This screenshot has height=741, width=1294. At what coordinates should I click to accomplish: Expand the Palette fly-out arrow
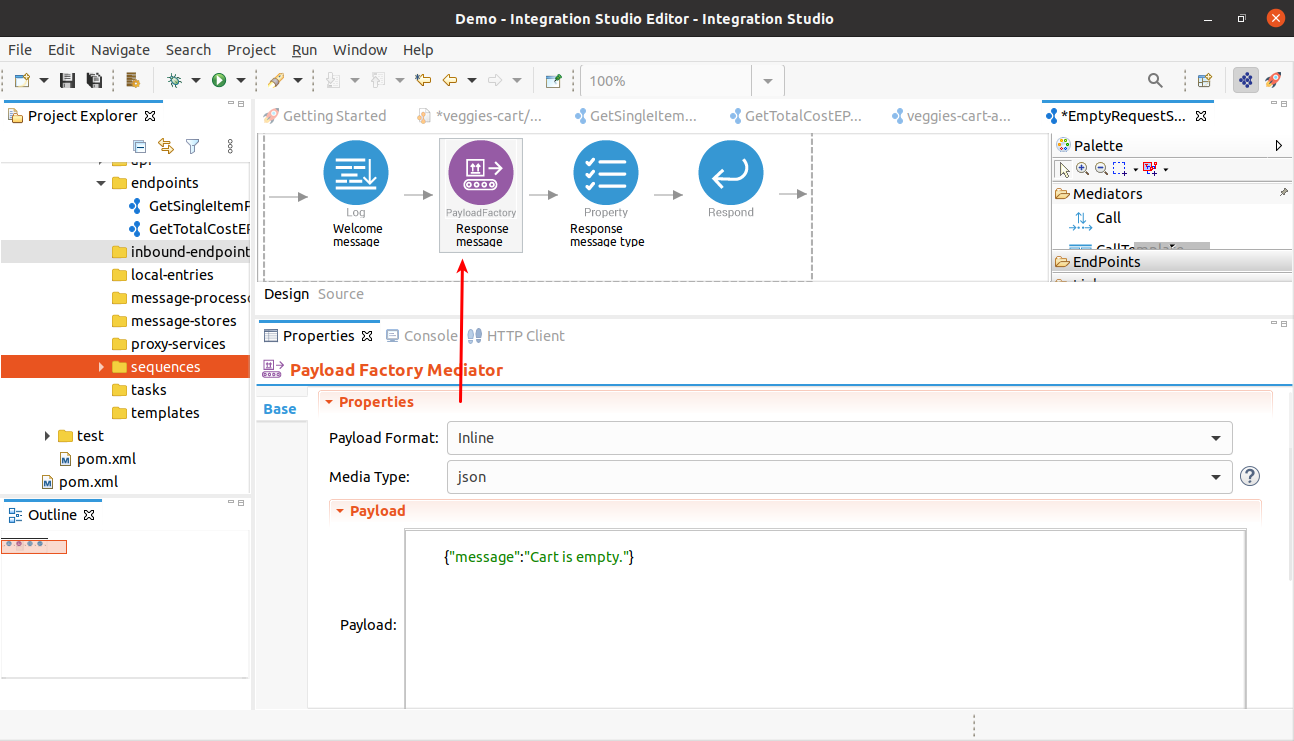(x=1279, y=146)
